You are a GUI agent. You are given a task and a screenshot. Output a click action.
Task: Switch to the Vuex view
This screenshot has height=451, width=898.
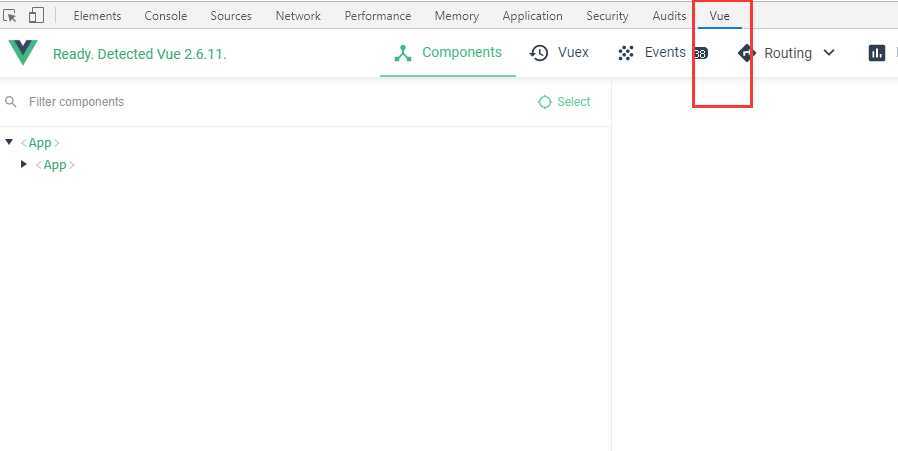tap(559, 53)
